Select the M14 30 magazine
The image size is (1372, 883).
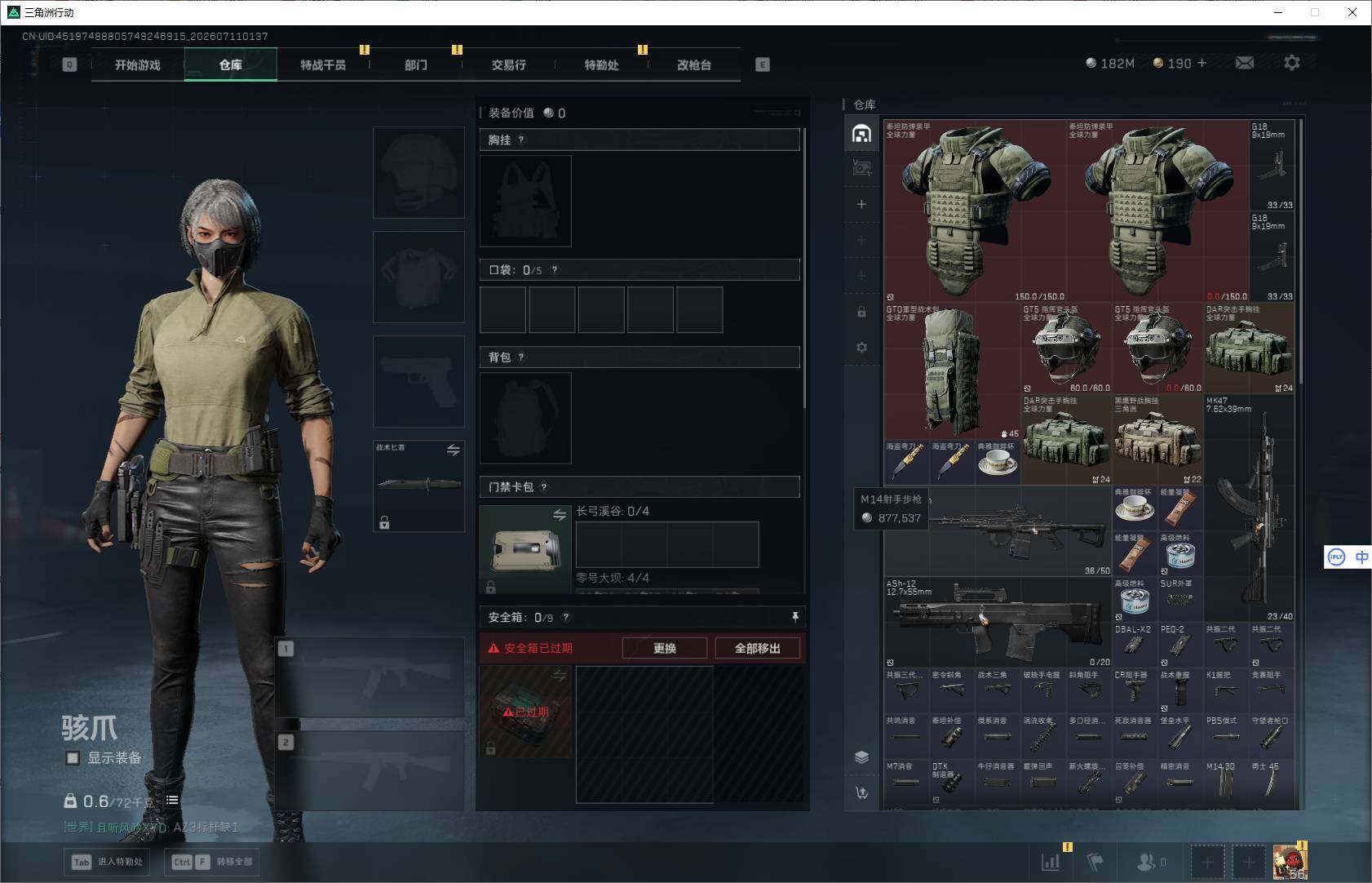click(1226, 783)
